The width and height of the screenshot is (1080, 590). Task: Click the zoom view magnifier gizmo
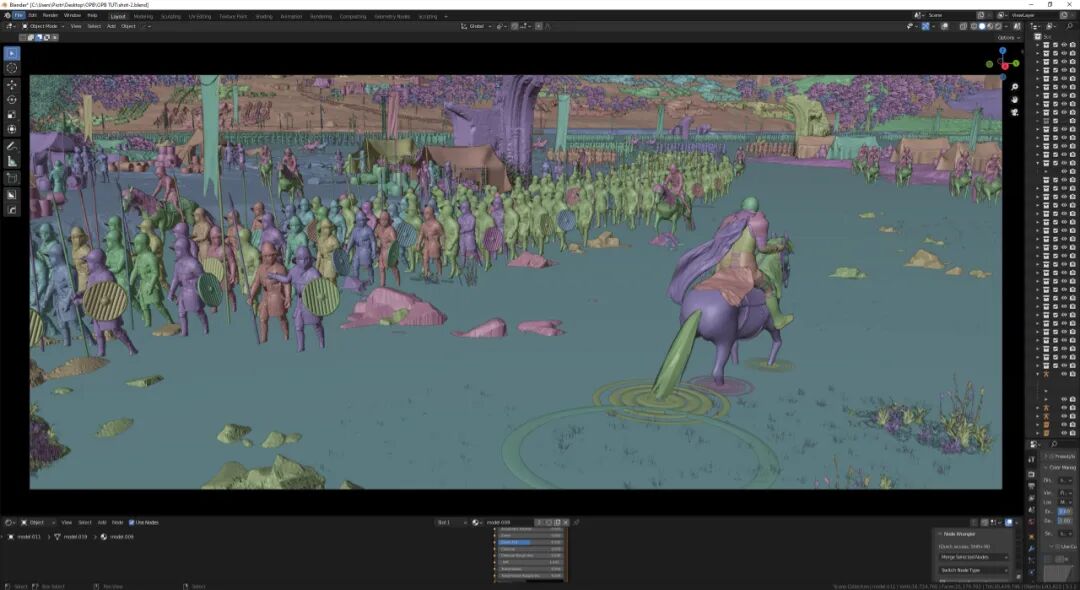pos(1015,87)
